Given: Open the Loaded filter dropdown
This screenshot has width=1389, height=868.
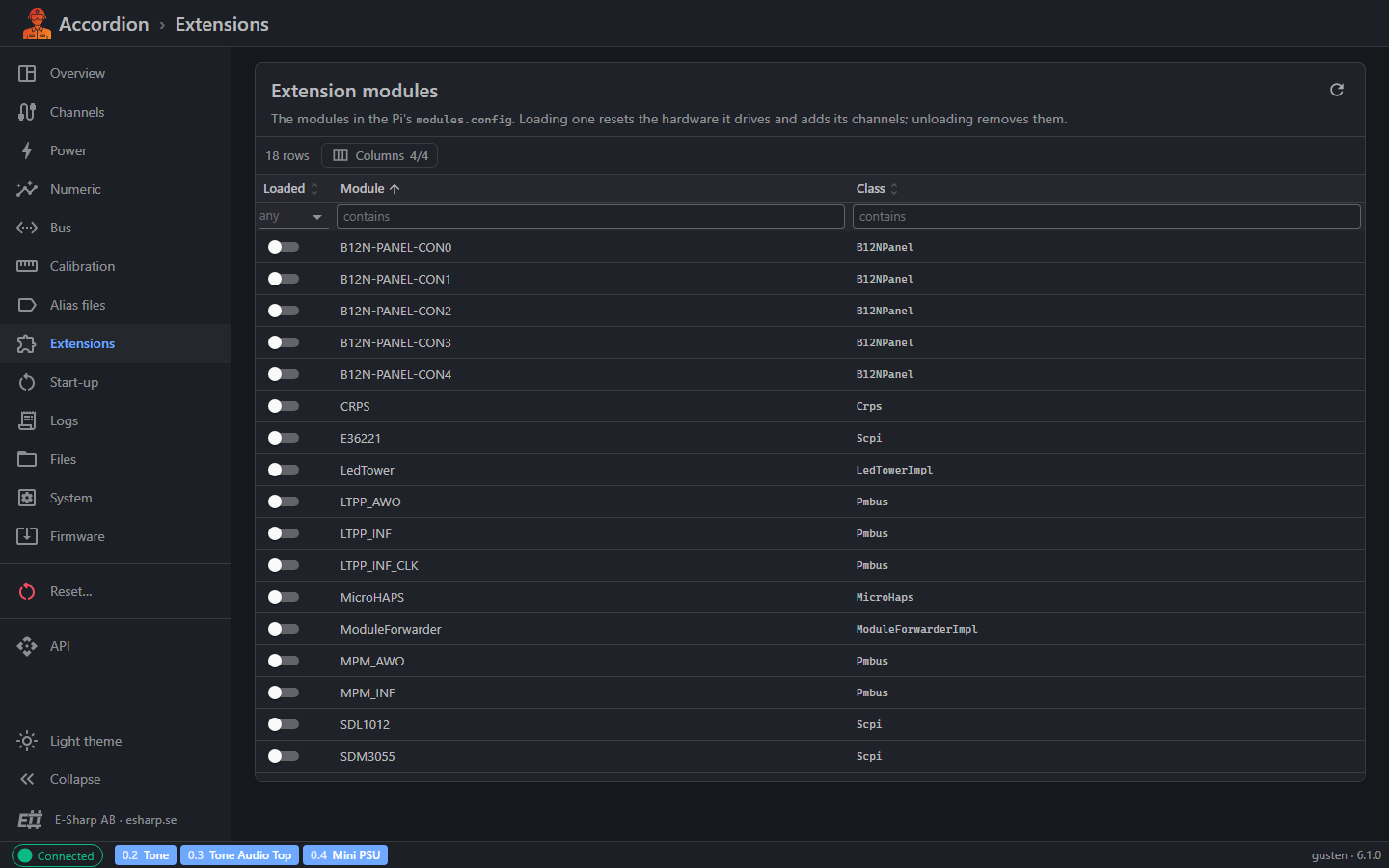Looking at the screenshot, I should click(292, 216).
